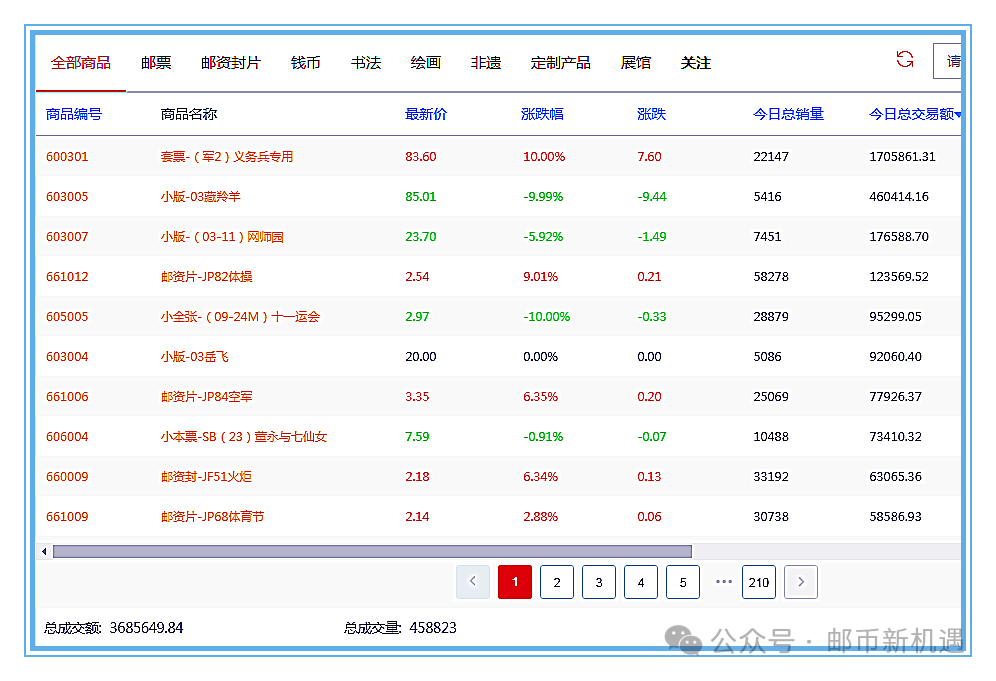Click latest price 20.00
996x681 pixels.
(x=421, y=357)
